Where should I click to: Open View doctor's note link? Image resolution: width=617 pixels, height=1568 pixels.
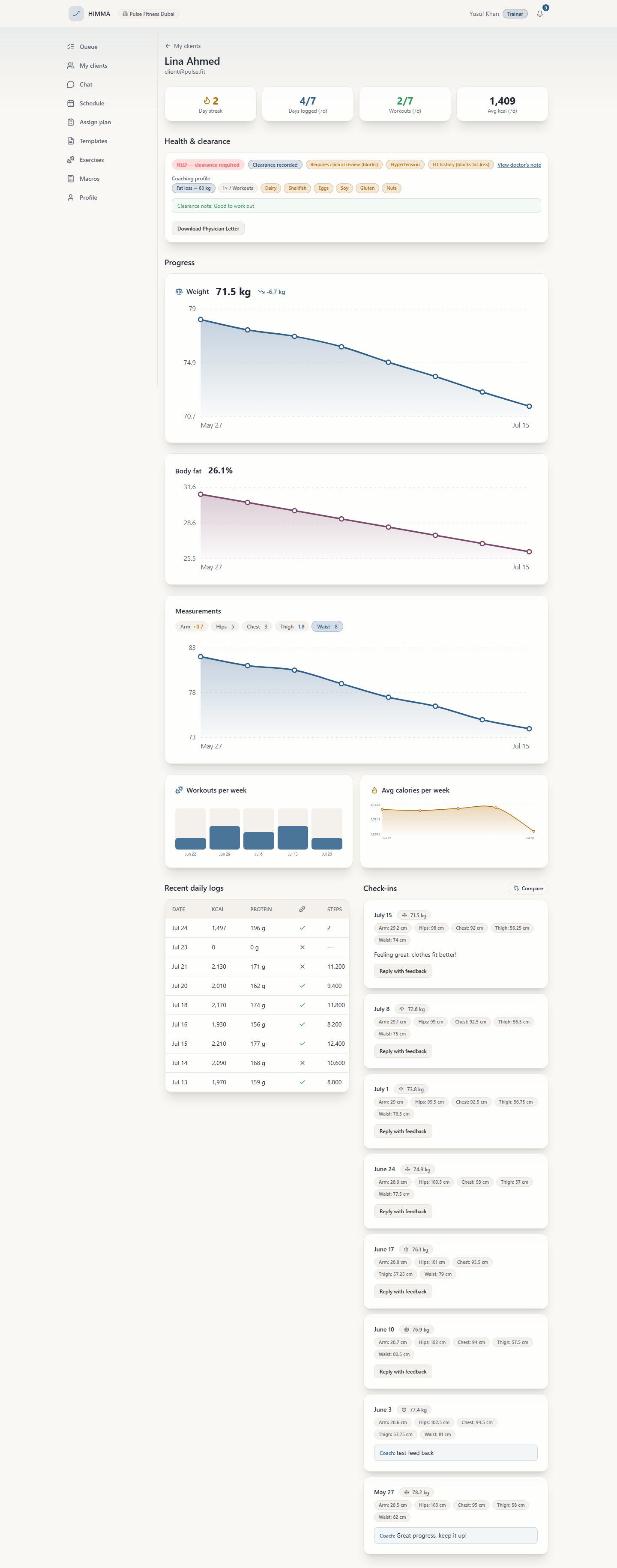pyautogui.click(x=518, y=165)
